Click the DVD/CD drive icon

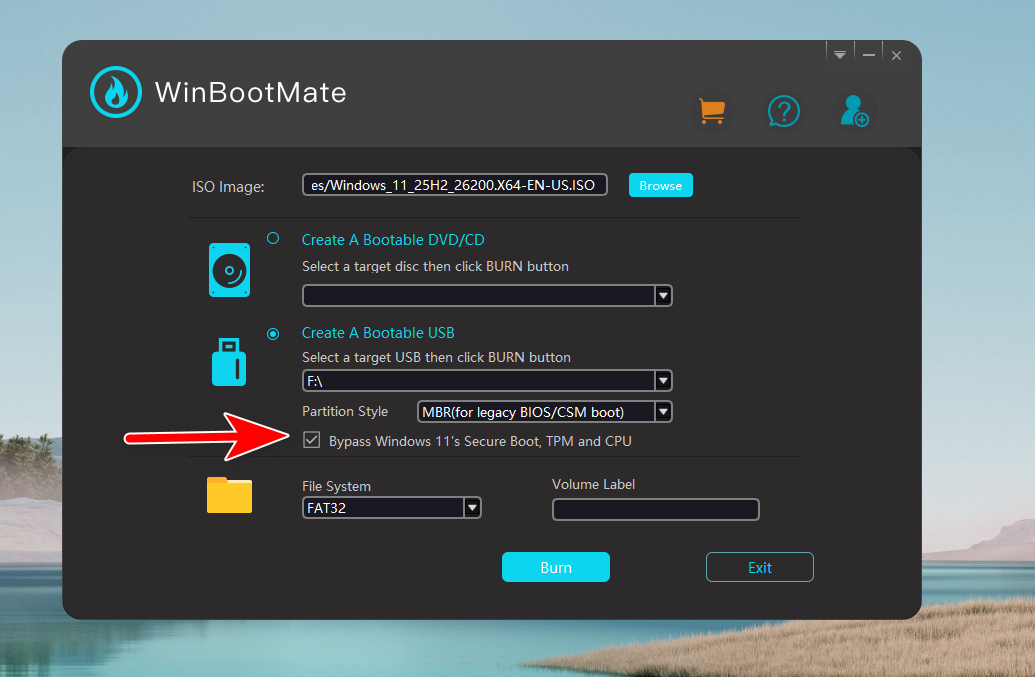pyautogui.click(x=229, y=270)
